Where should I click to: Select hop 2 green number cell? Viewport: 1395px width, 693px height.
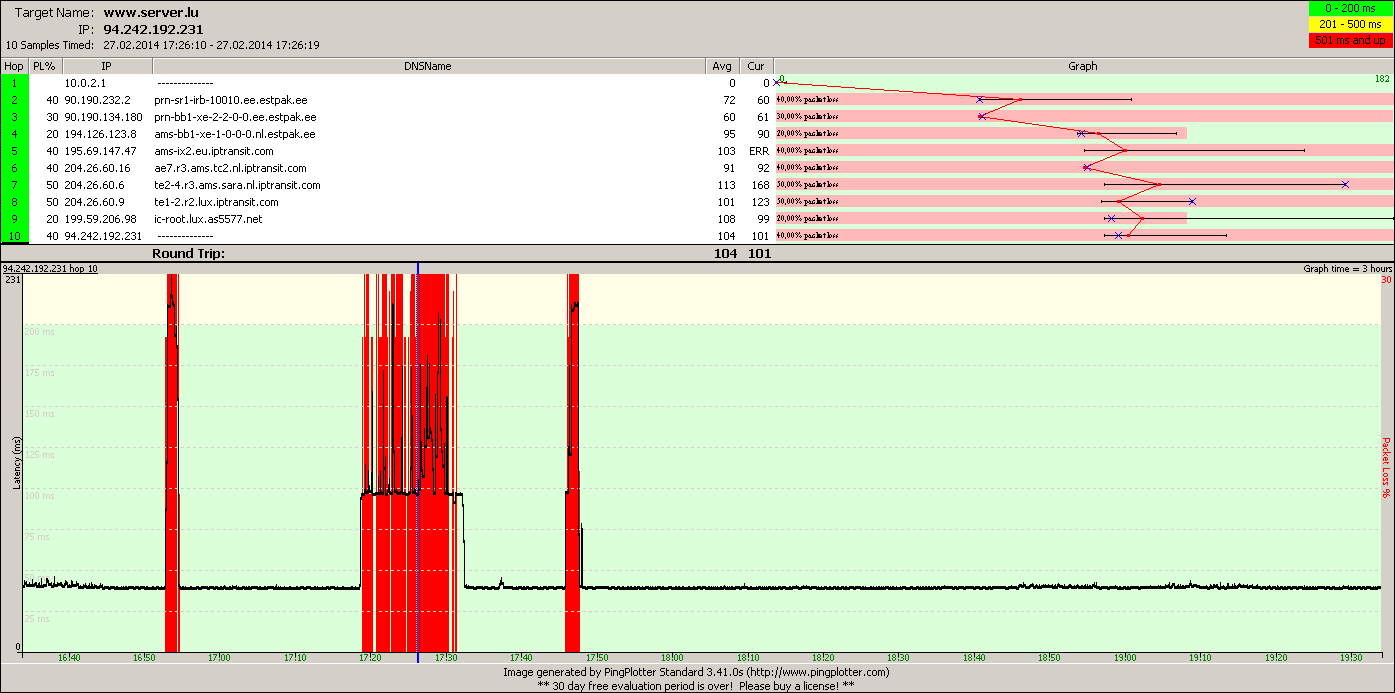pos(14,100)
